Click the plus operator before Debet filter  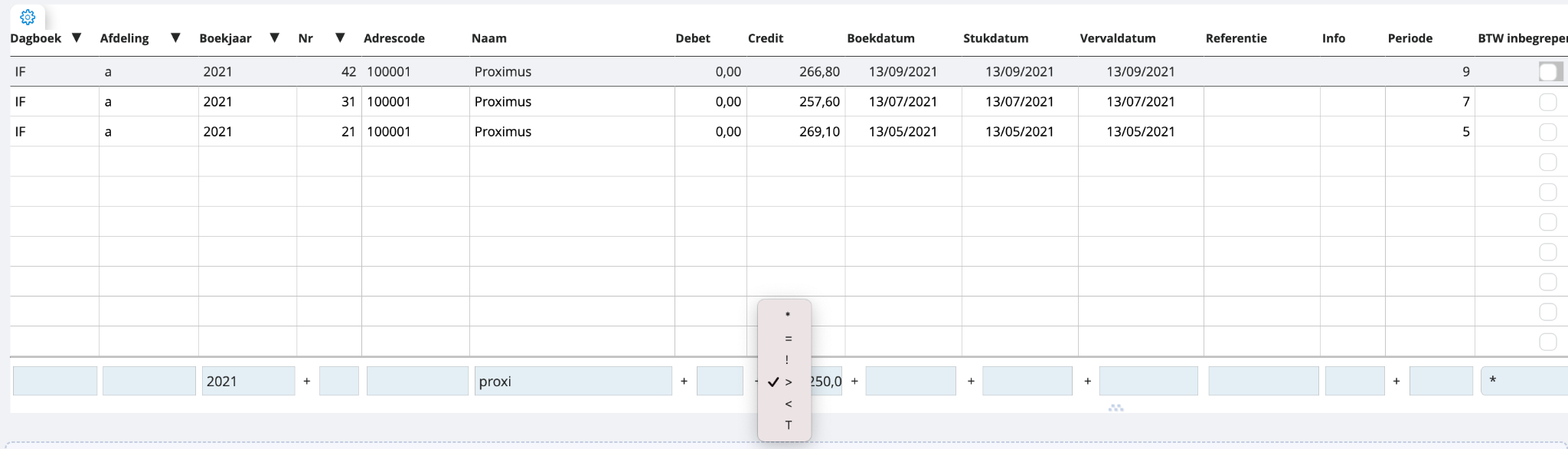pyautogui.click(x=684, y=381)
